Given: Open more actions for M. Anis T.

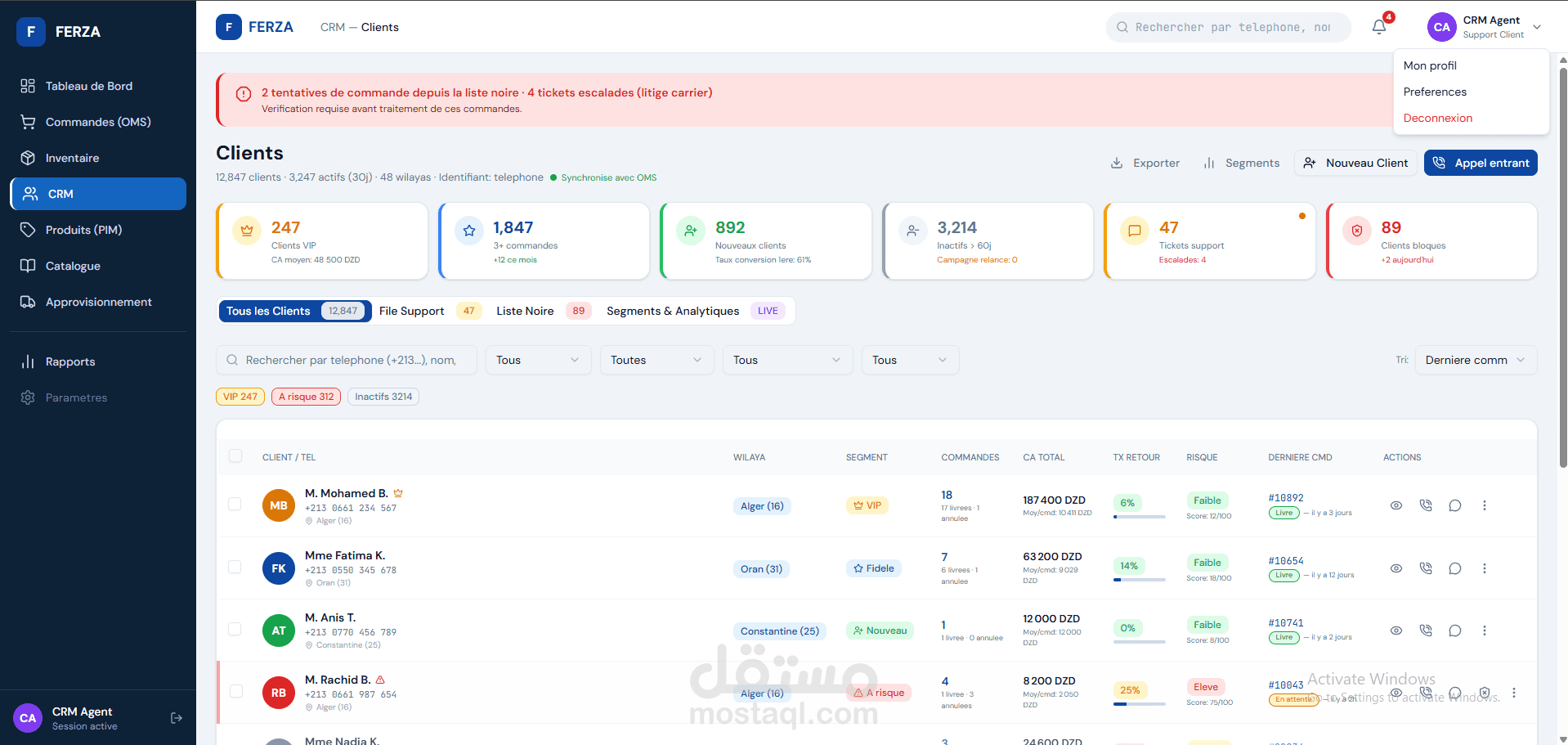Looking at the screenshot, I should point(1485,631).
